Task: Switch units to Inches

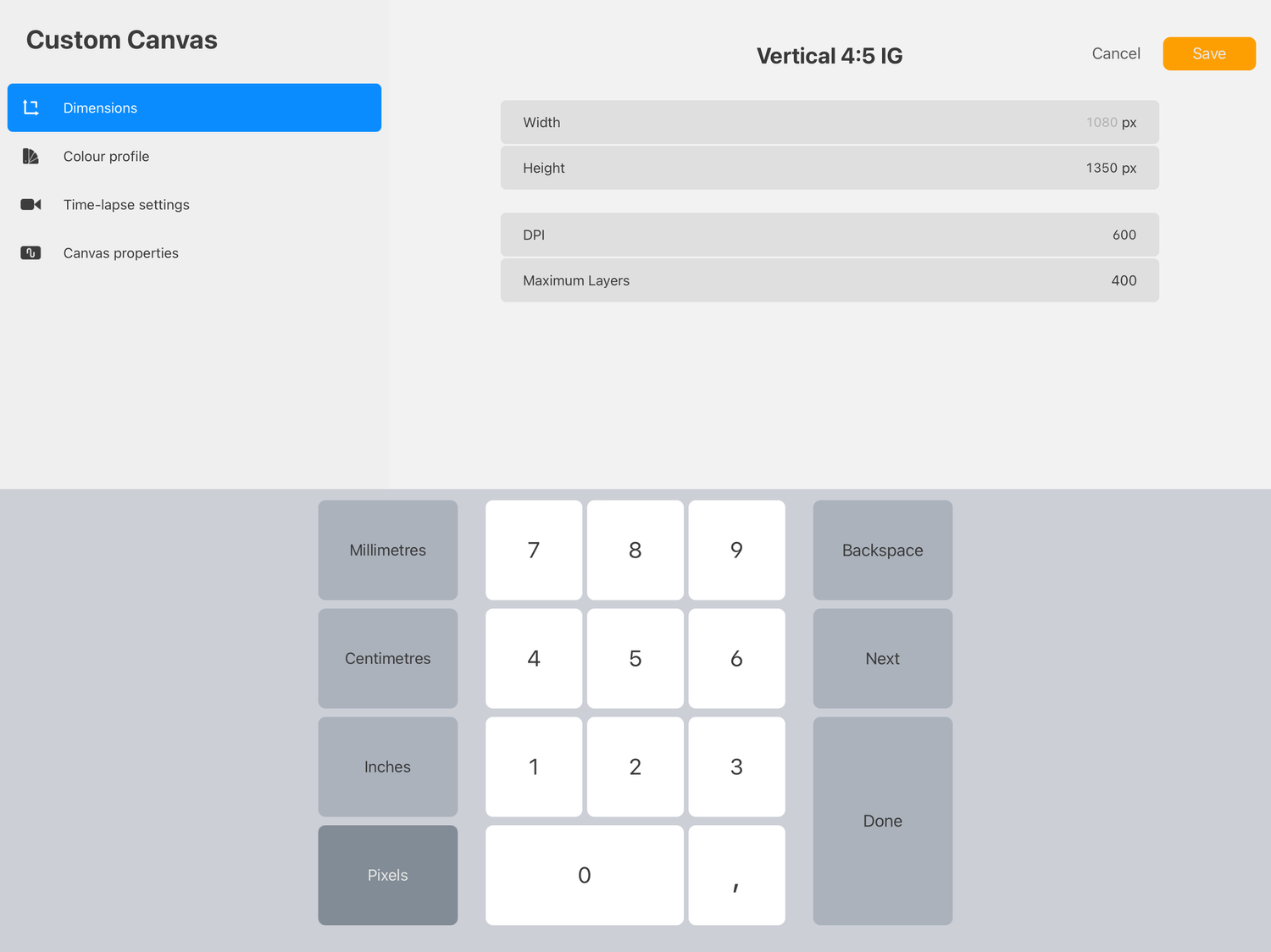Action: [x=387, y=767]
